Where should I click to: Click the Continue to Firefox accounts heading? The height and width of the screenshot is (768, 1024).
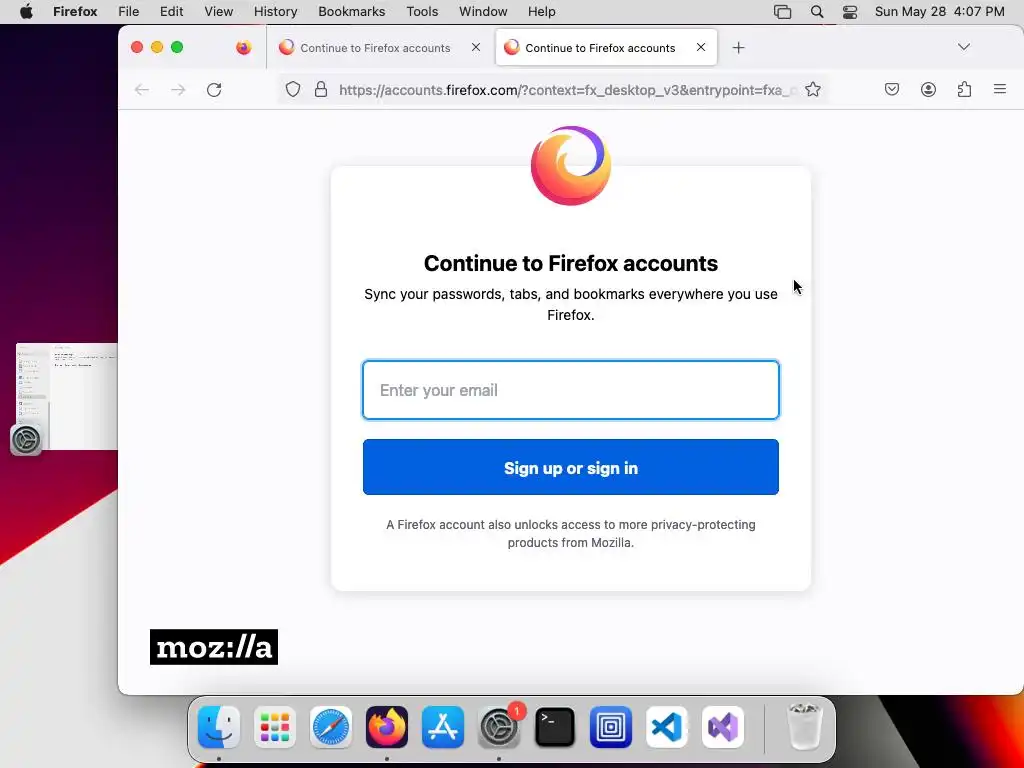click(x=571, y=263)
